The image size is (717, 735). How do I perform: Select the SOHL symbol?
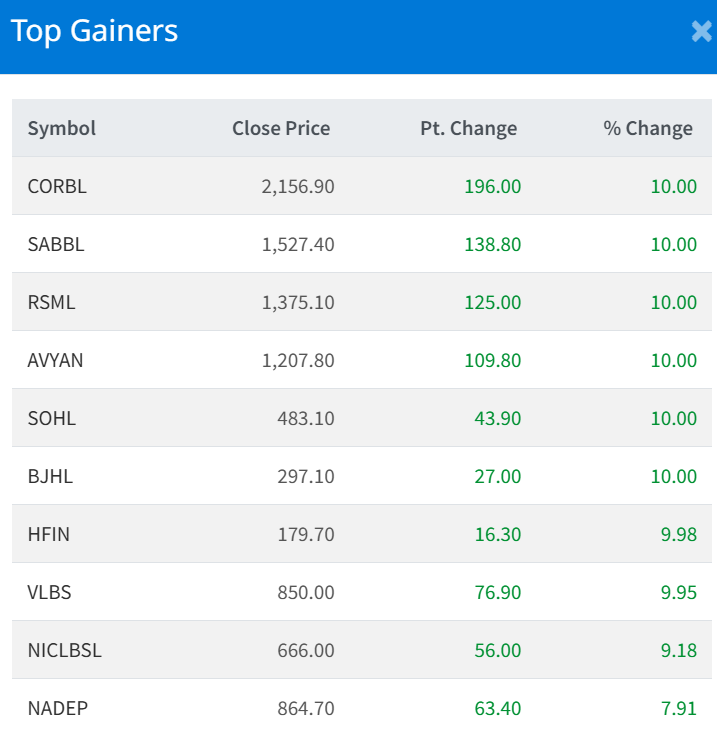(51, 418)
